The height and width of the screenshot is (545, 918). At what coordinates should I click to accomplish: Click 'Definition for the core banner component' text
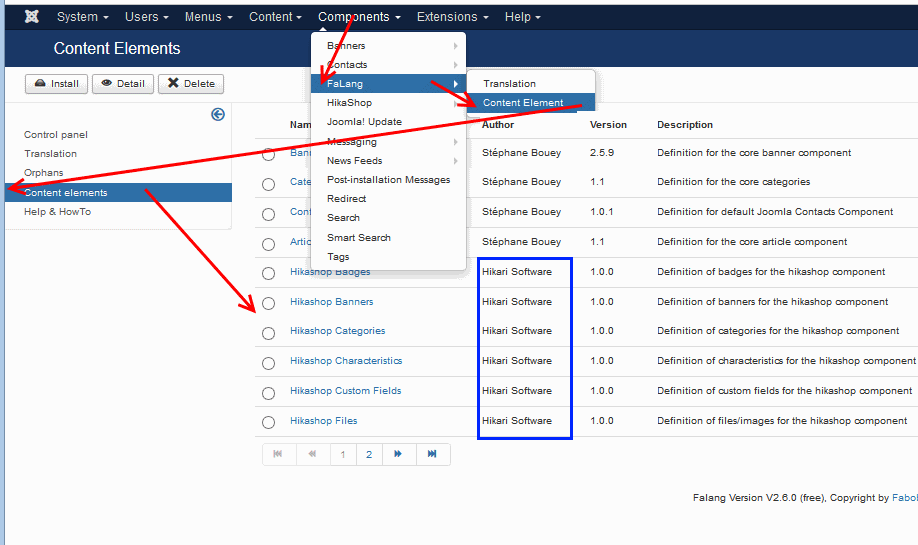754,153
